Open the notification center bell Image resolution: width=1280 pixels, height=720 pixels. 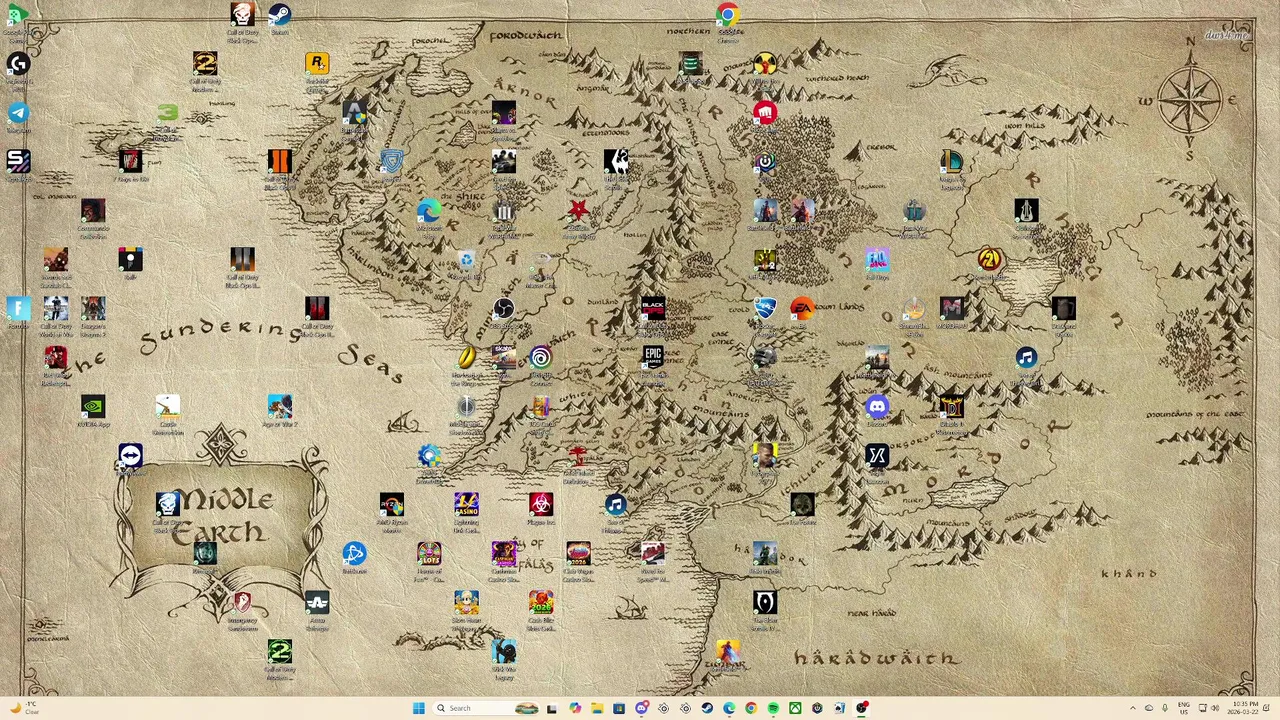1266,708
